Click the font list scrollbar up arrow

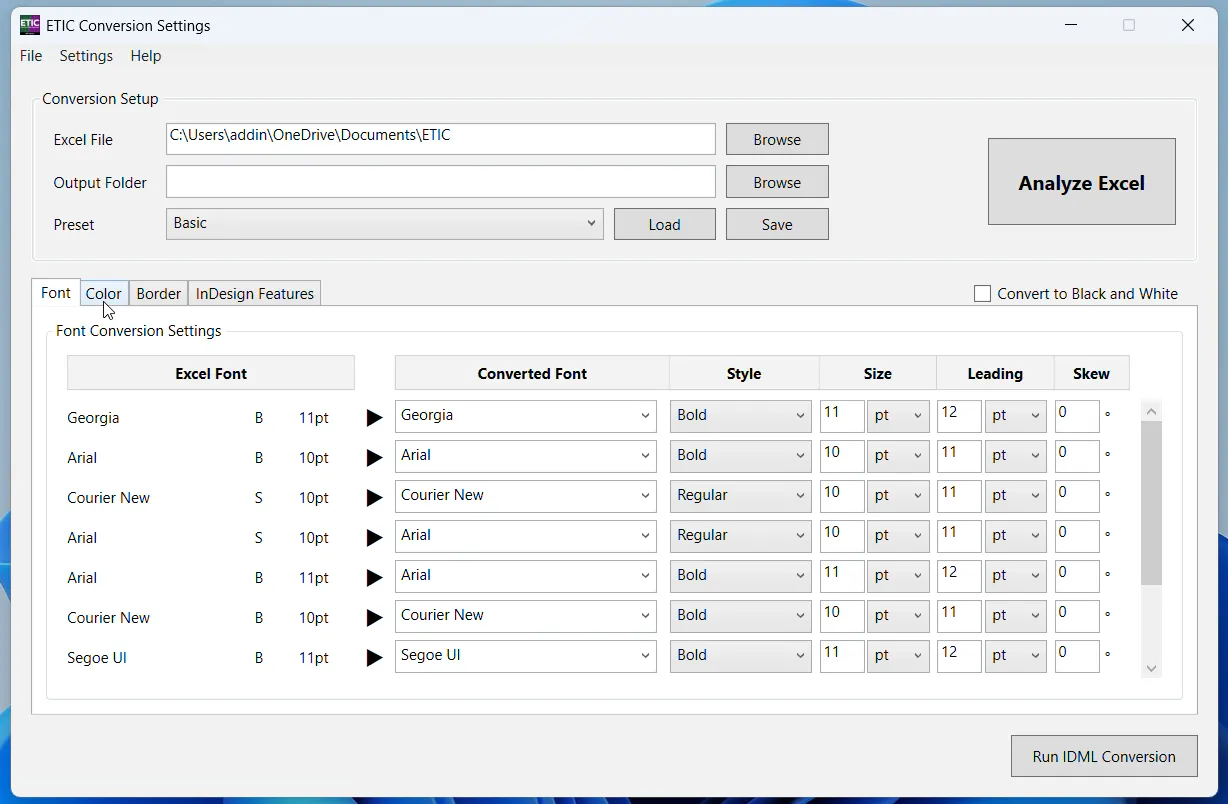coord(1151,411)
